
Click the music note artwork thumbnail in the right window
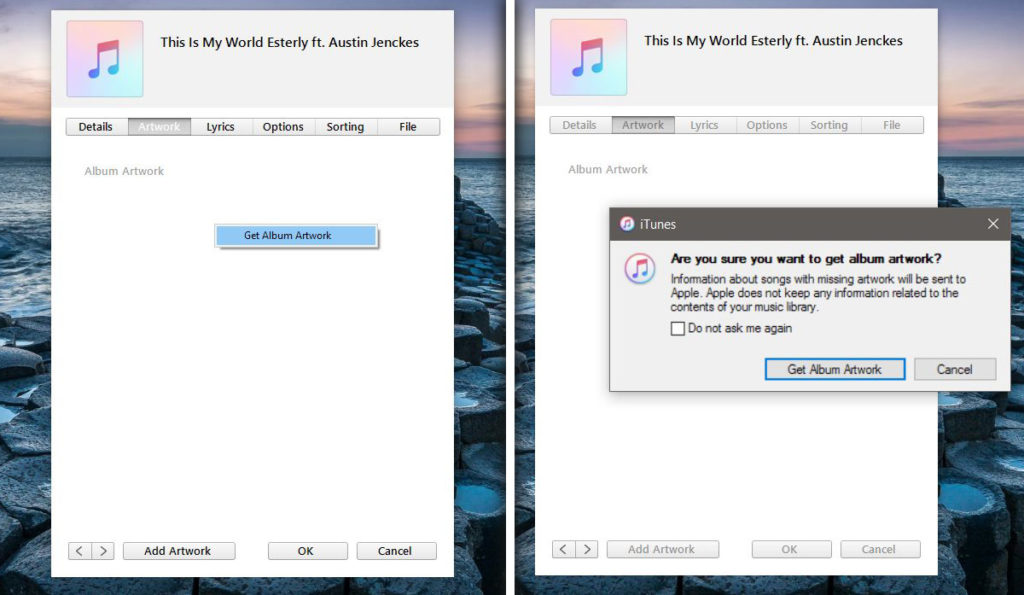[x=588, y=57]
